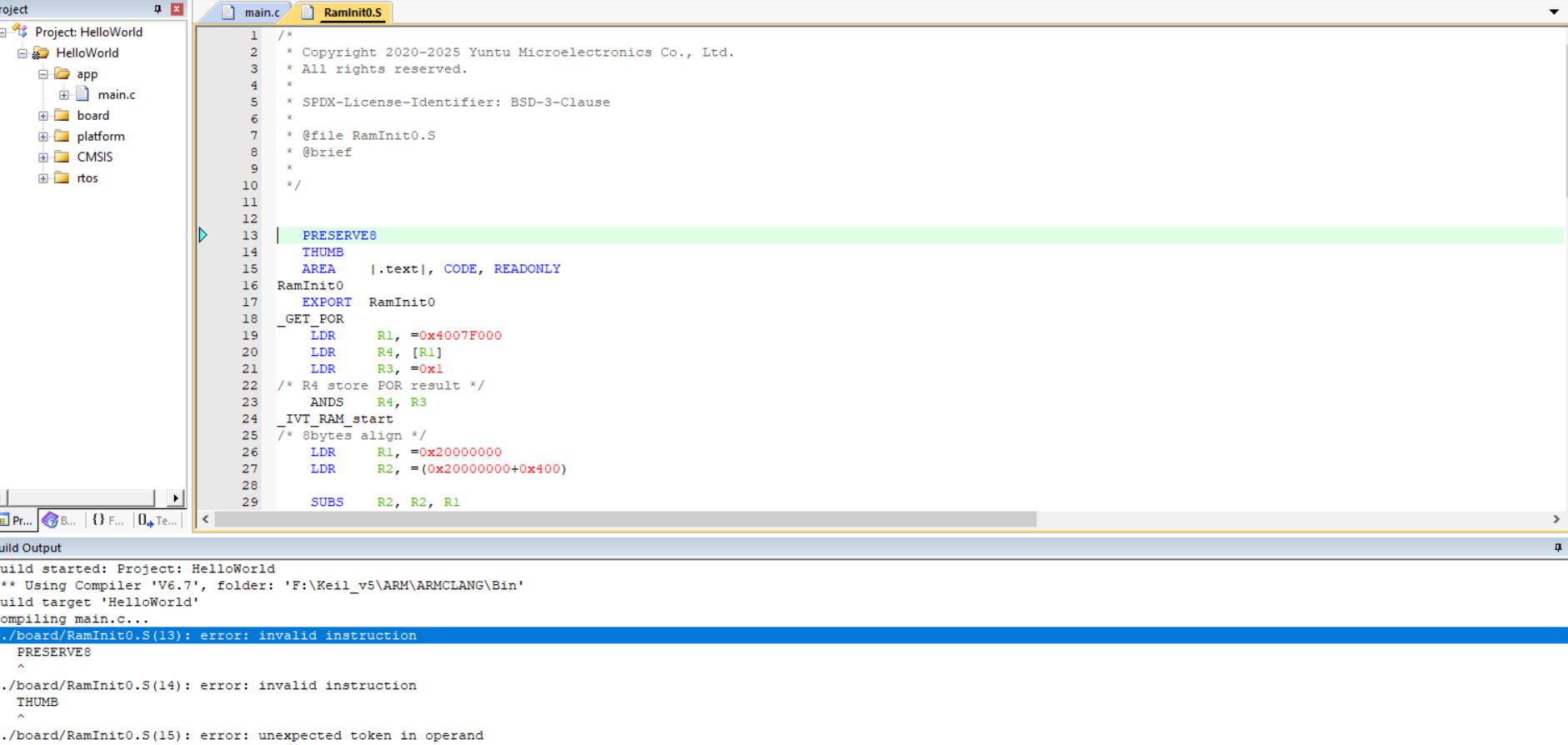
Task: Click the HelloWorld target folder icon
Action: 40,52
